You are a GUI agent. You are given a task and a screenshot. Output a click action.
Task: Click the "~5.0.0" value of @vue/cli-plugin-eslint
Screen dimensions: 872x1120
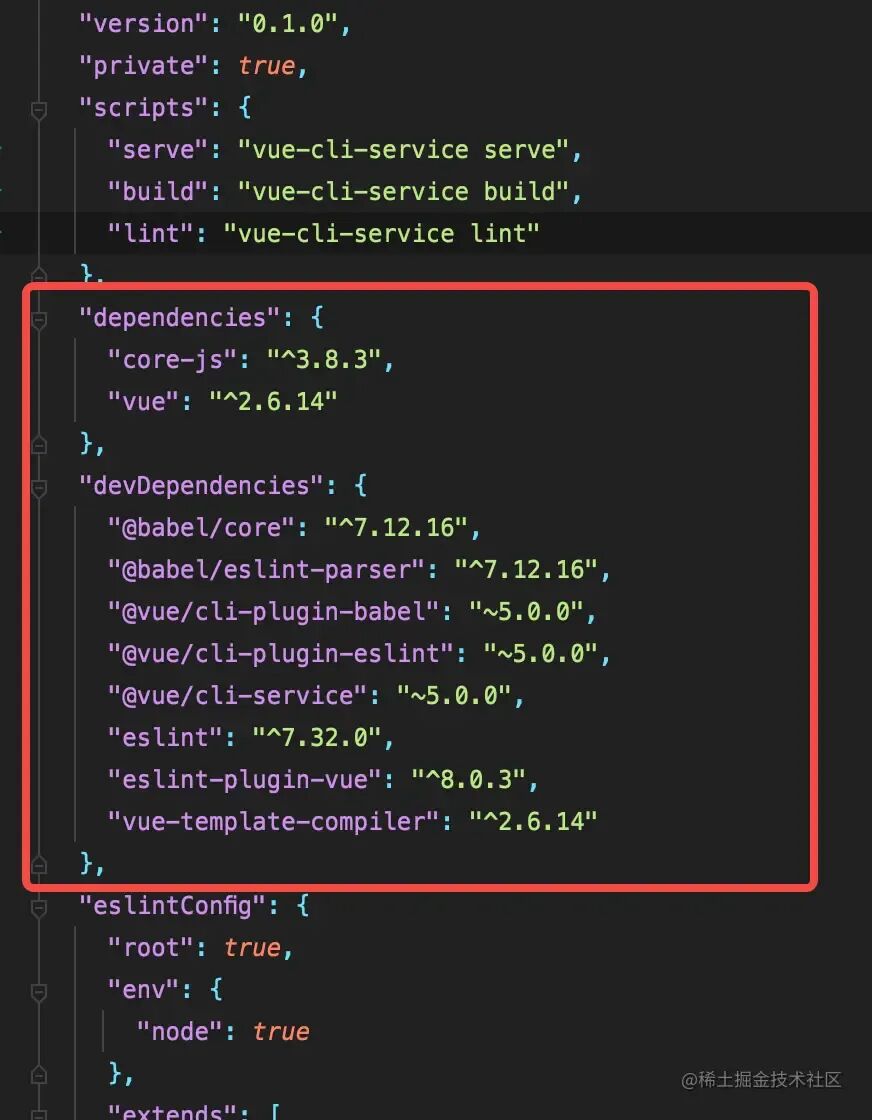(540, 654)
